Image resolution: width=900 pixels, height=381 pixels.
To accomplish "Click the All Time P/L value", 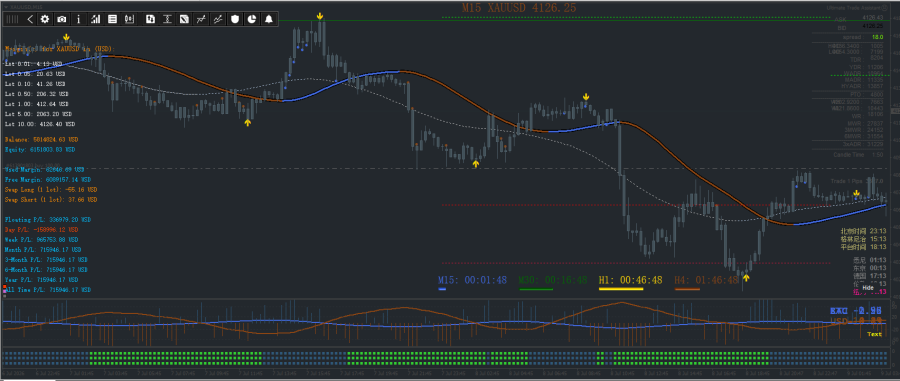I will pyautogui.click(x=48, y=290).
